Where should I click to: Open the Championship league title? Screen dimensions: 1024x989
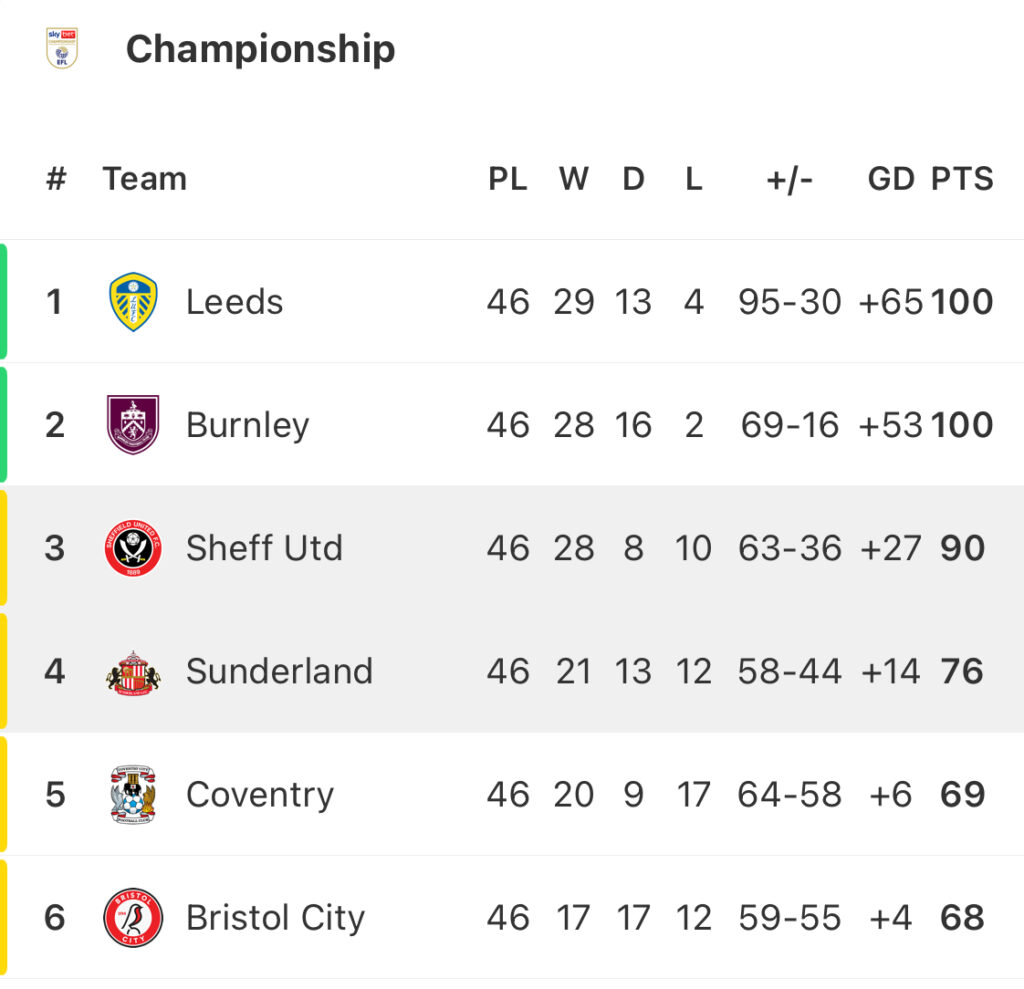[x=261, y=49]
